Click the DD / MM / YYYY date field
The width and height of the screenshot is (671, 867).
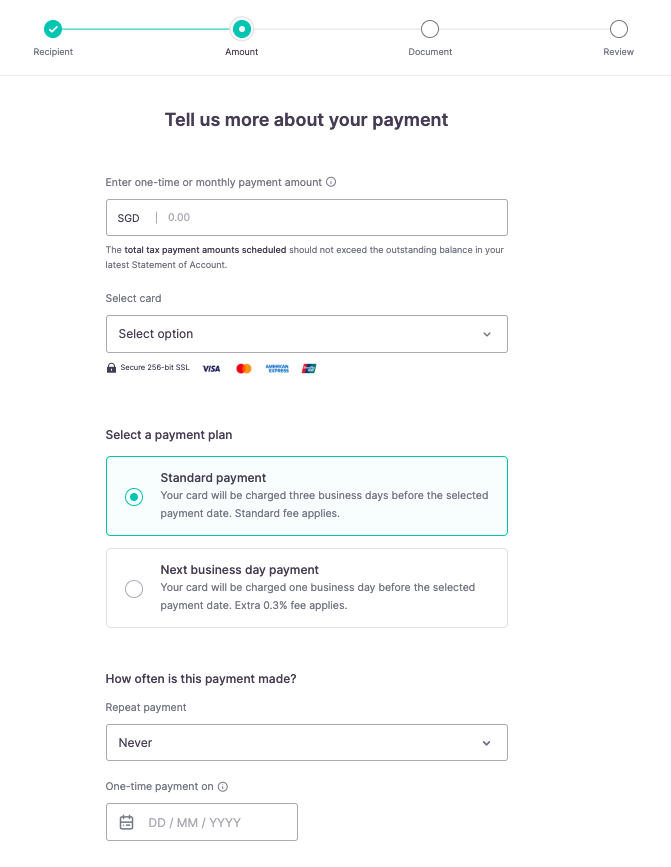point(210,823)
